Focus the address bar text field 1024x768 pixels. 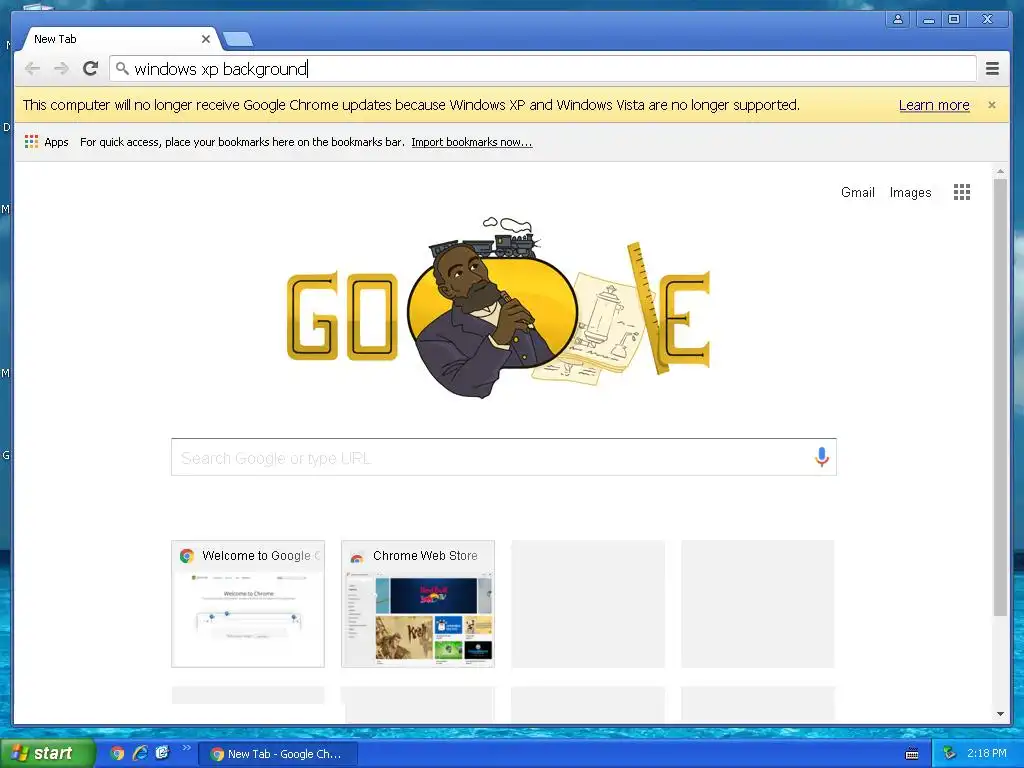[542, 68]
